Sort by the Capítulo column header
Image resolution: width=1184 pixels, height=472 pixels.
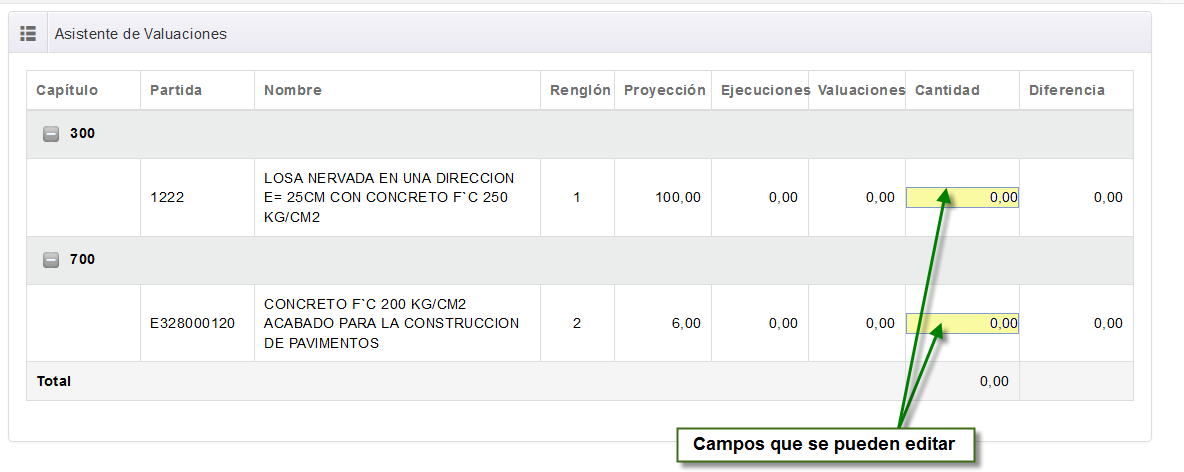click(67, 90)
